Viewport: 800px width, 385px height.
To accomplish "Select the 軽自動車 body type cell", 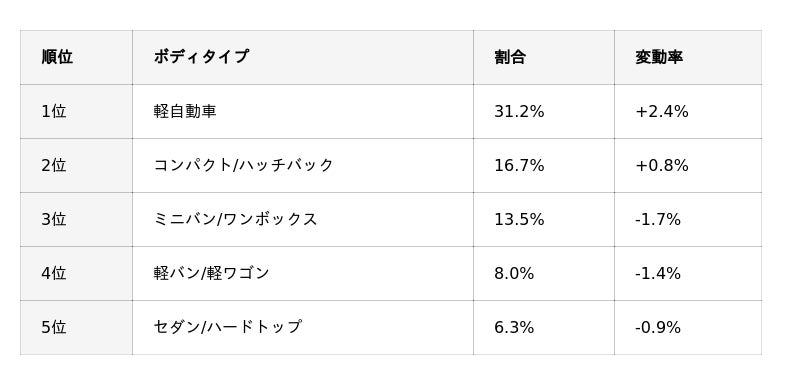I will tap(303, 111).
